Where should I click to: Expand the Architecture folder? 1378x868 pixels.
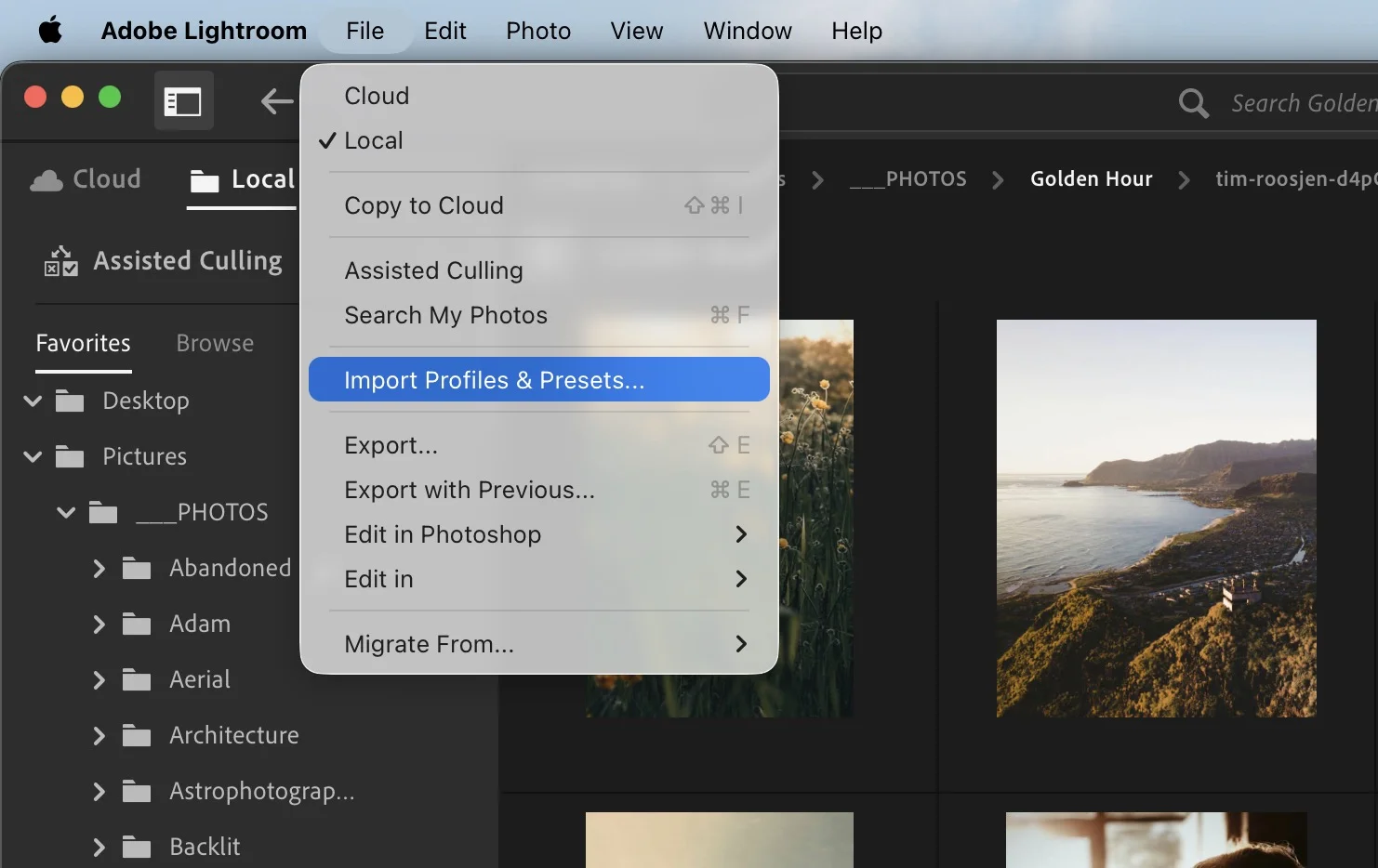coord(99,735)
